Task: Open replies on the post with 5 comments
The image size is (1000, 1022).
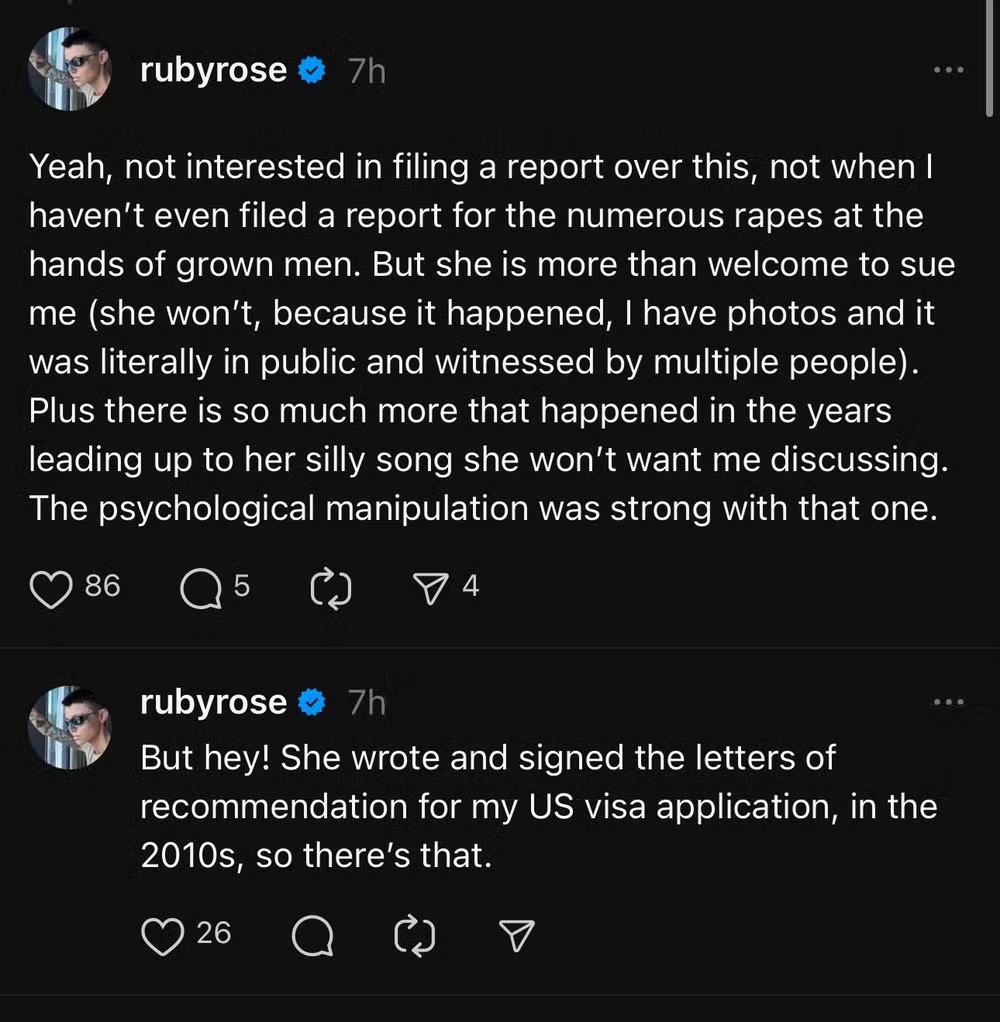Action: (x=200, y=587)
